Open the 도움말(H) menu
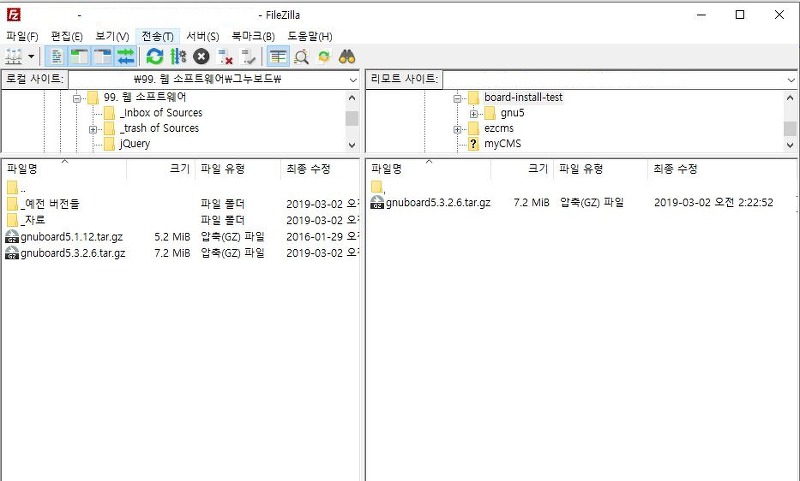800x481 pixels. coord(310,36)
